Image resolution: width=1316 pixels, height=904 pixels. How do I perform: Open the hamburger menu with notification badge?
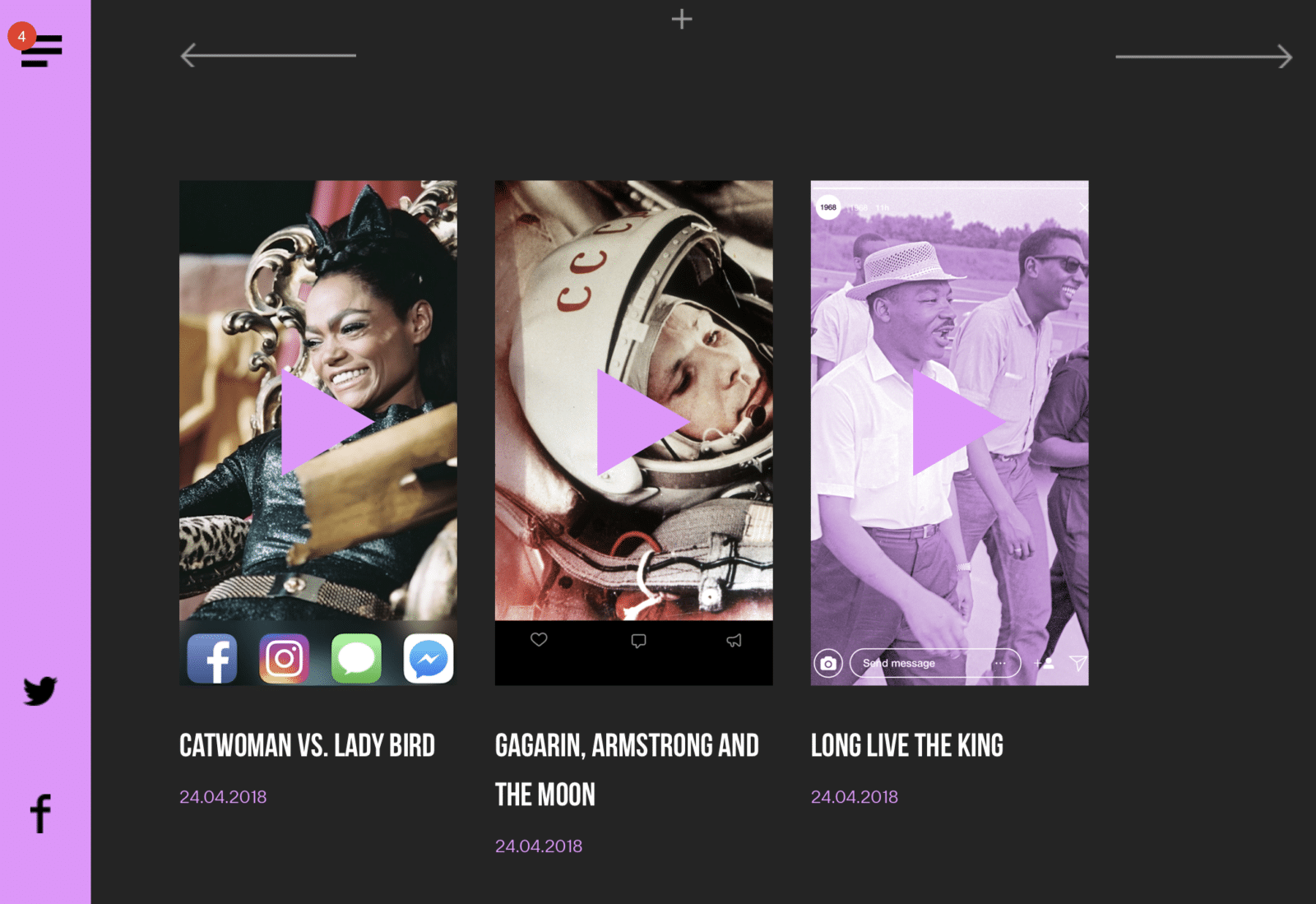pos(39,49)
